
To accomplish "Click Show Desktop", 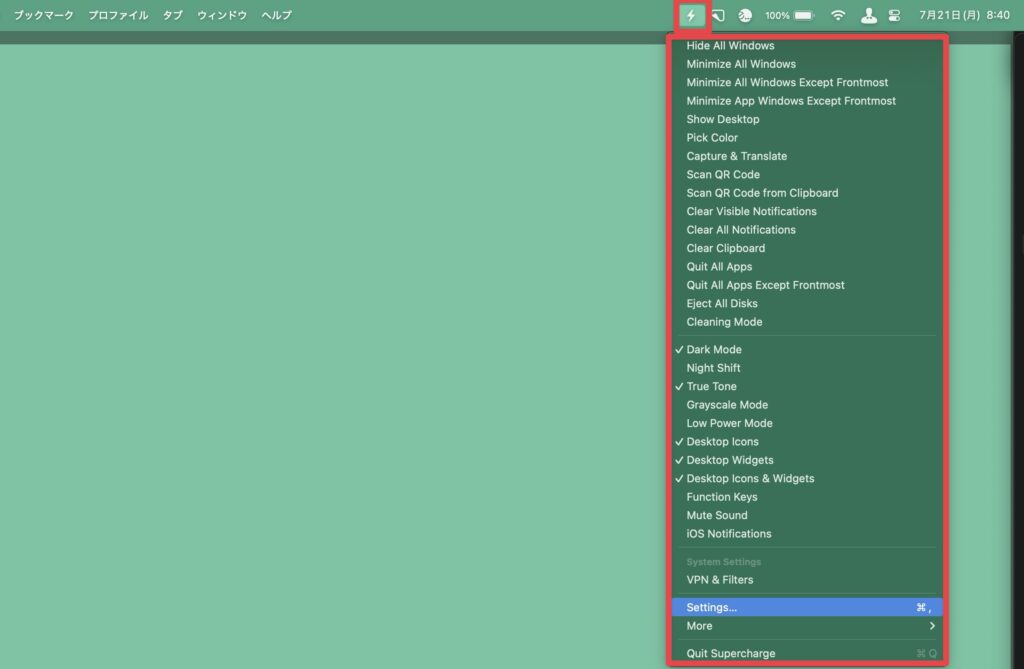I will click(x=807, y=119).
